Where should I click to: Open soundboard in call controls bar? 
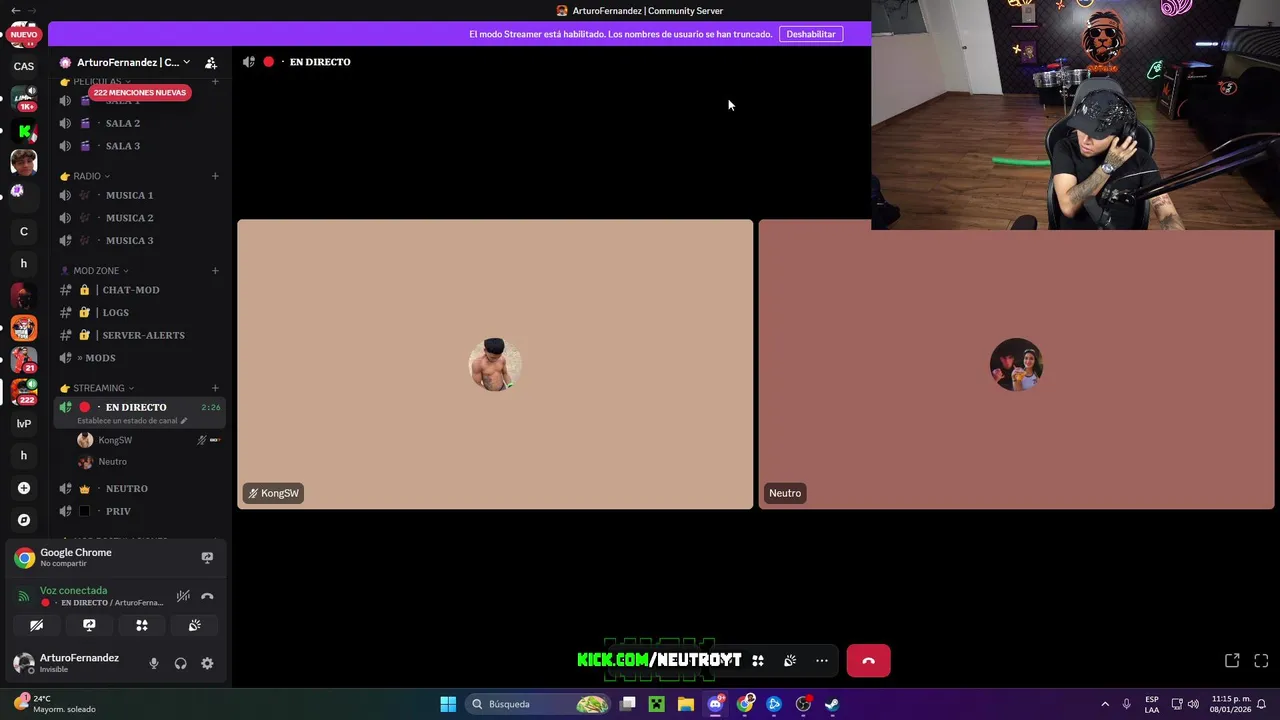(790, 660)
